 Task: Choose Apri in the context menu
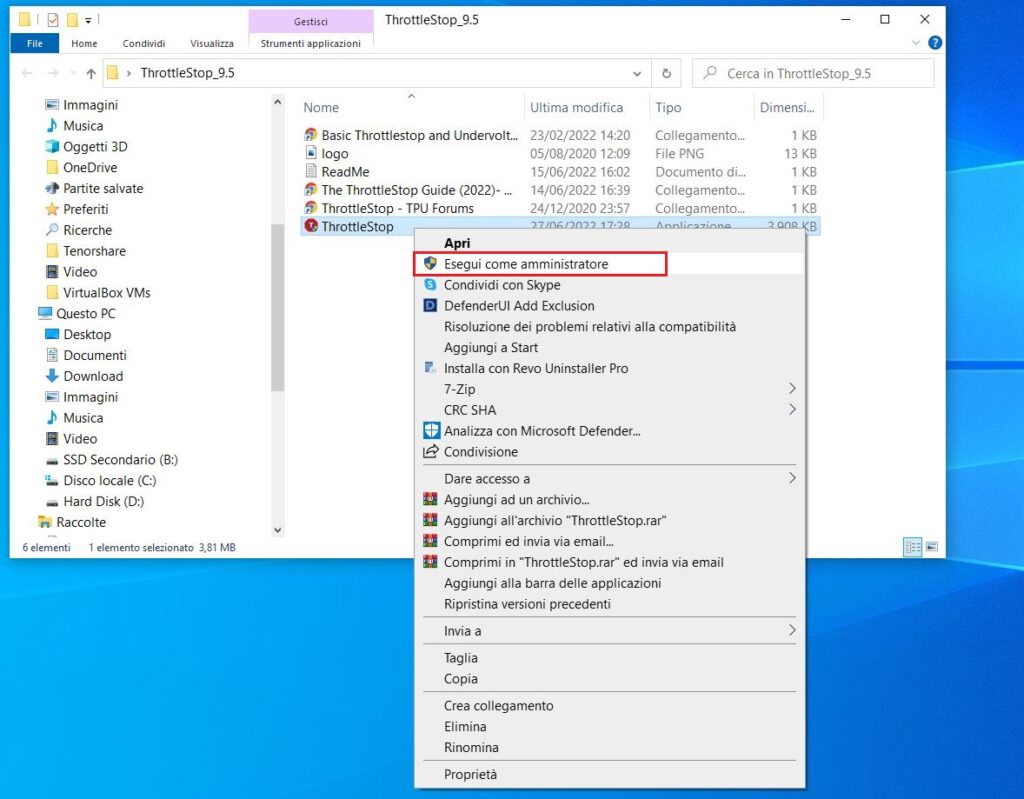tap(456, 242)
